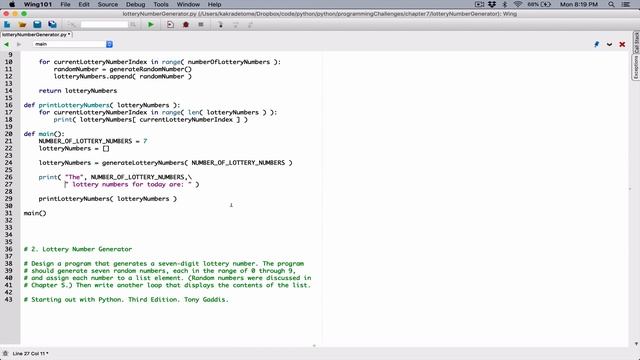
Task: Click vertical scrollbar down arrow
Action: tap(636, 344)
